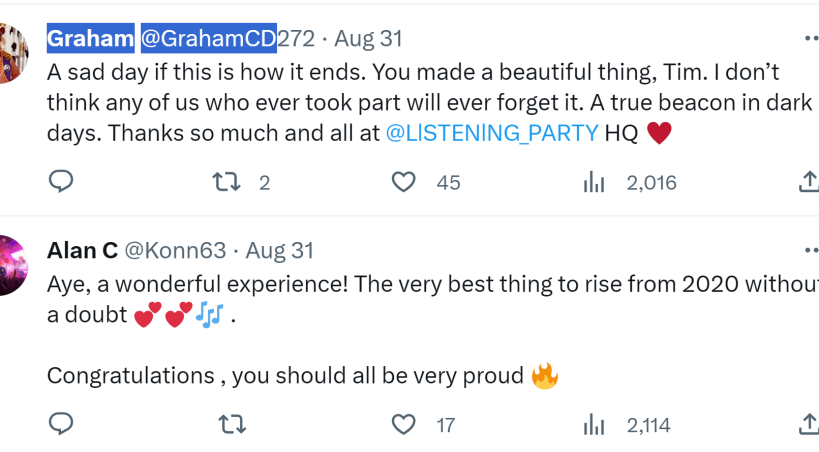Screen dimensions: 819x452
Task: Retweet Alan C's tweet
Action: (232, 425)
